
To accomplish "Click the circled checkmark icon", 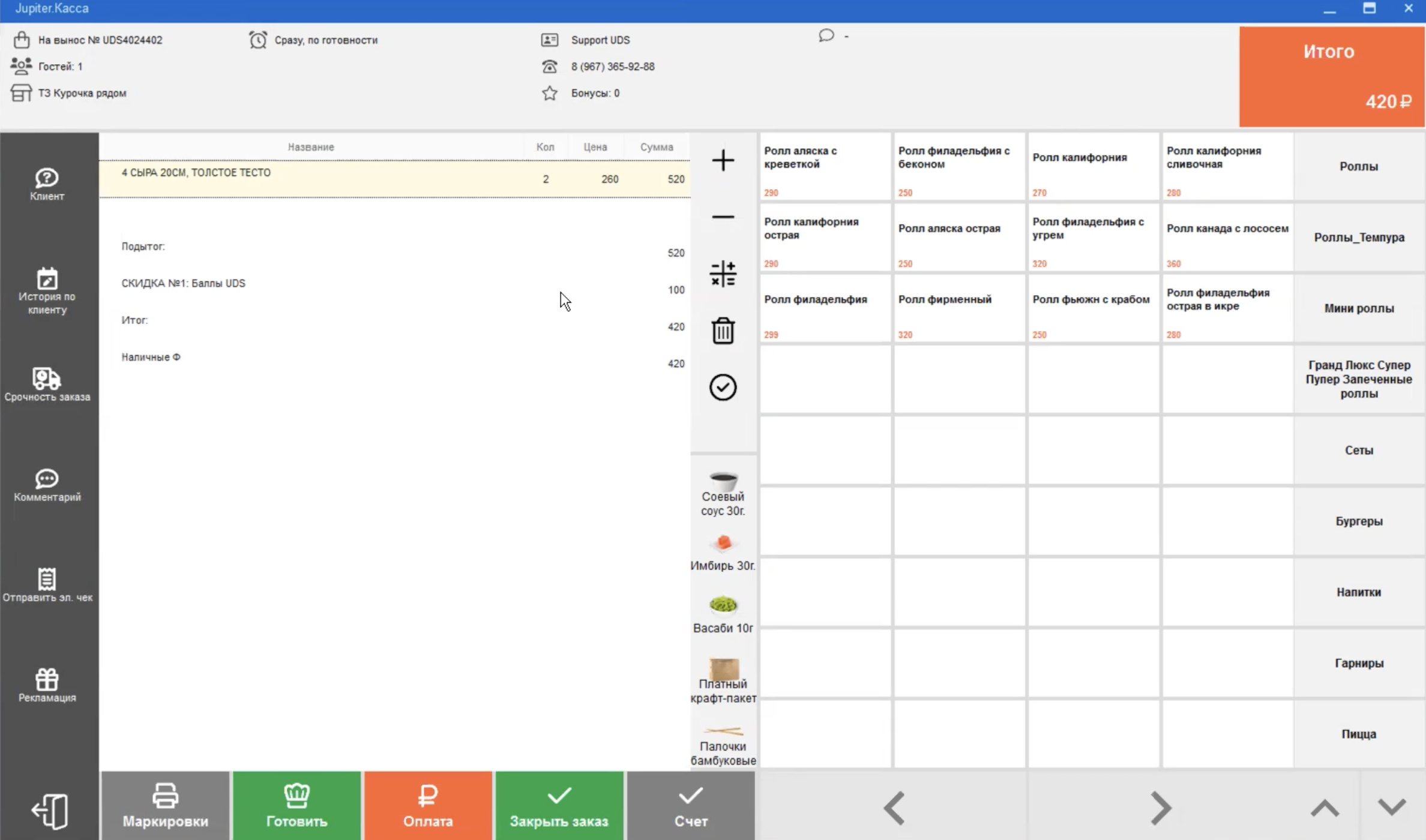I will point(723,387).
